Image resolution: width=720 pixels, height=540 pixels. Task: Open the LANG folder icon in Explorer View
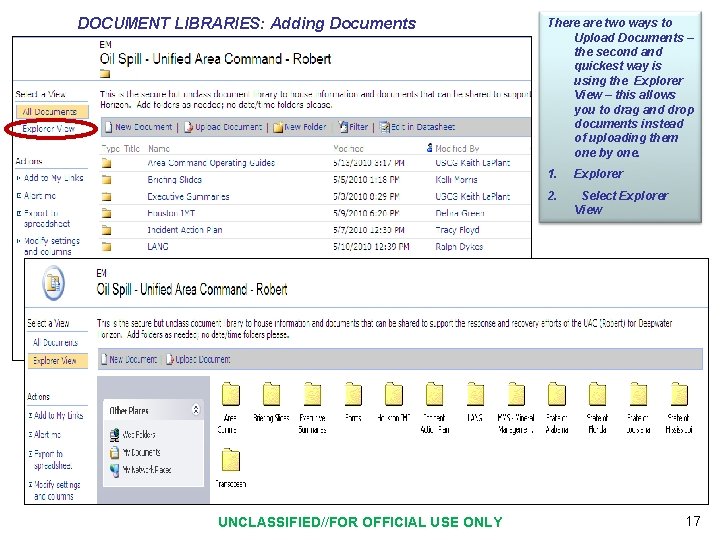point(475,394)
